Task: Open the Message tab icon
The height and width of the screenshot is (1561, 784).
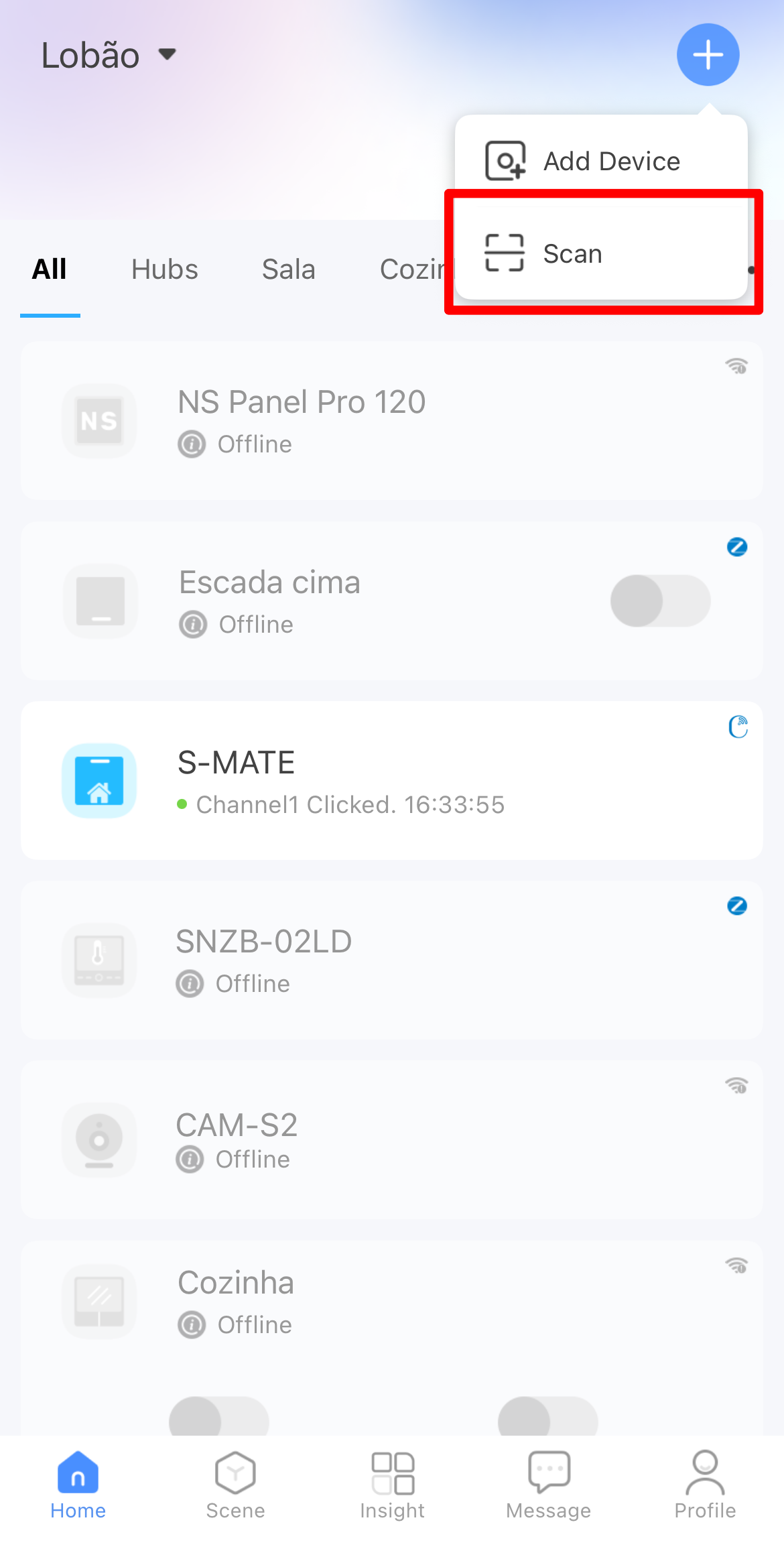Action: click(x=549, y=1473)
